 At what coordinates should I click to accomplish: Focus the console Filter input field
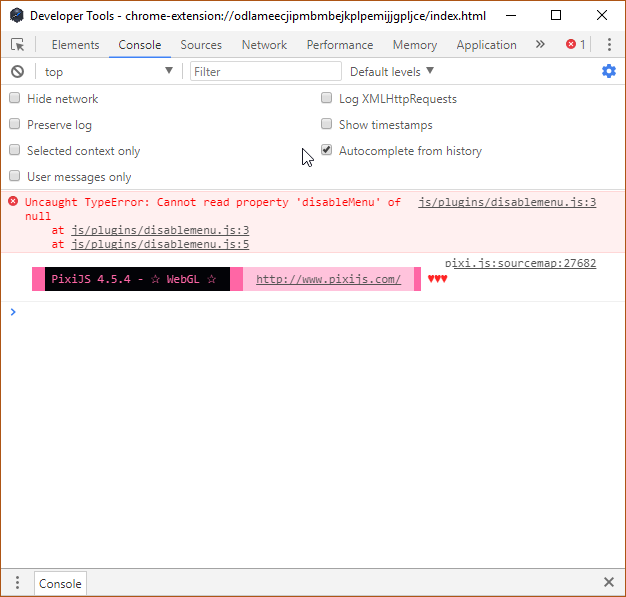(x=266, y=71)
